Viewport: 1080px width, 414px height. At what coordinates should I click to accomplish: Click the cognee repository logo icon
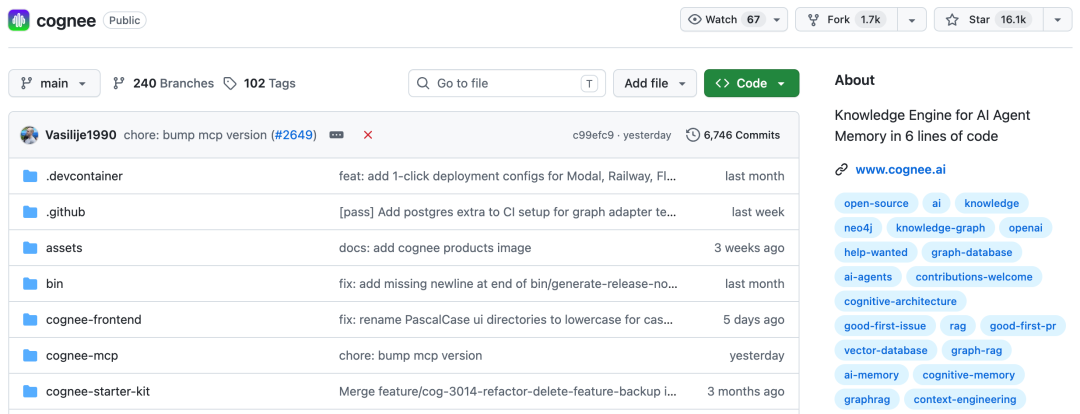(x=20, y=19)
